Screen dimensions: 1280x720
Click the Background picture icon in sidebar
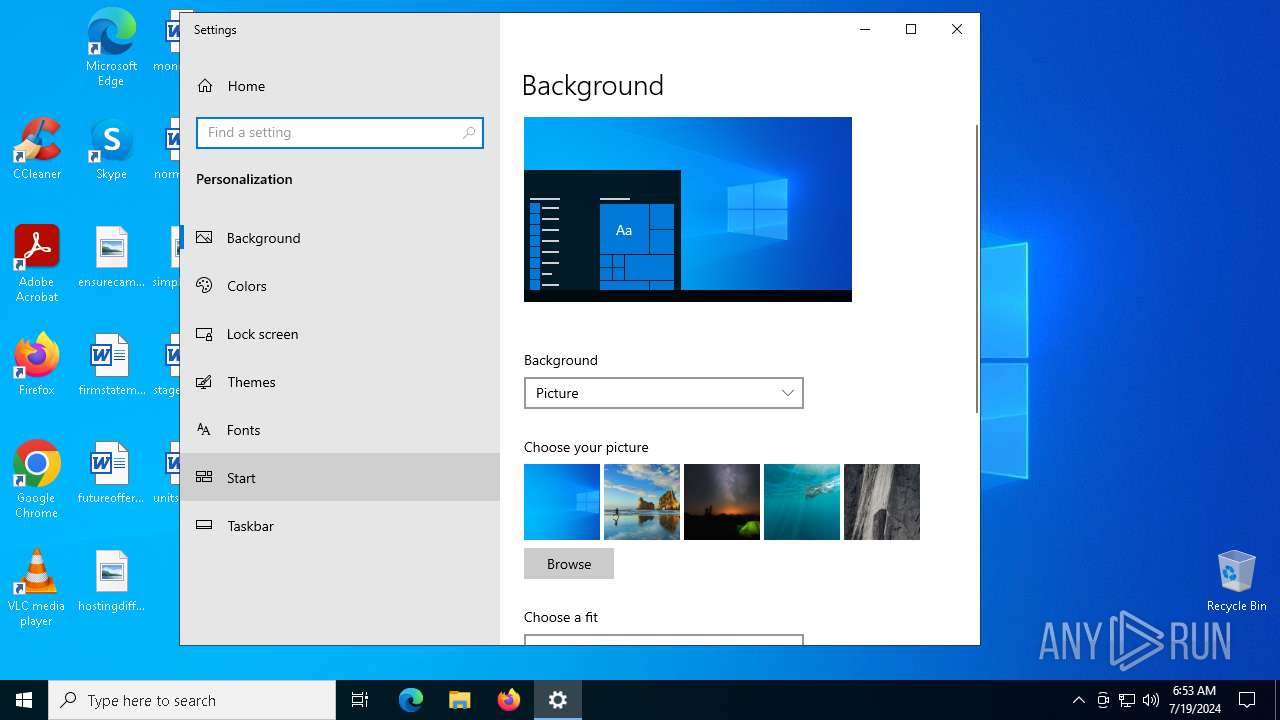(204, 238)
